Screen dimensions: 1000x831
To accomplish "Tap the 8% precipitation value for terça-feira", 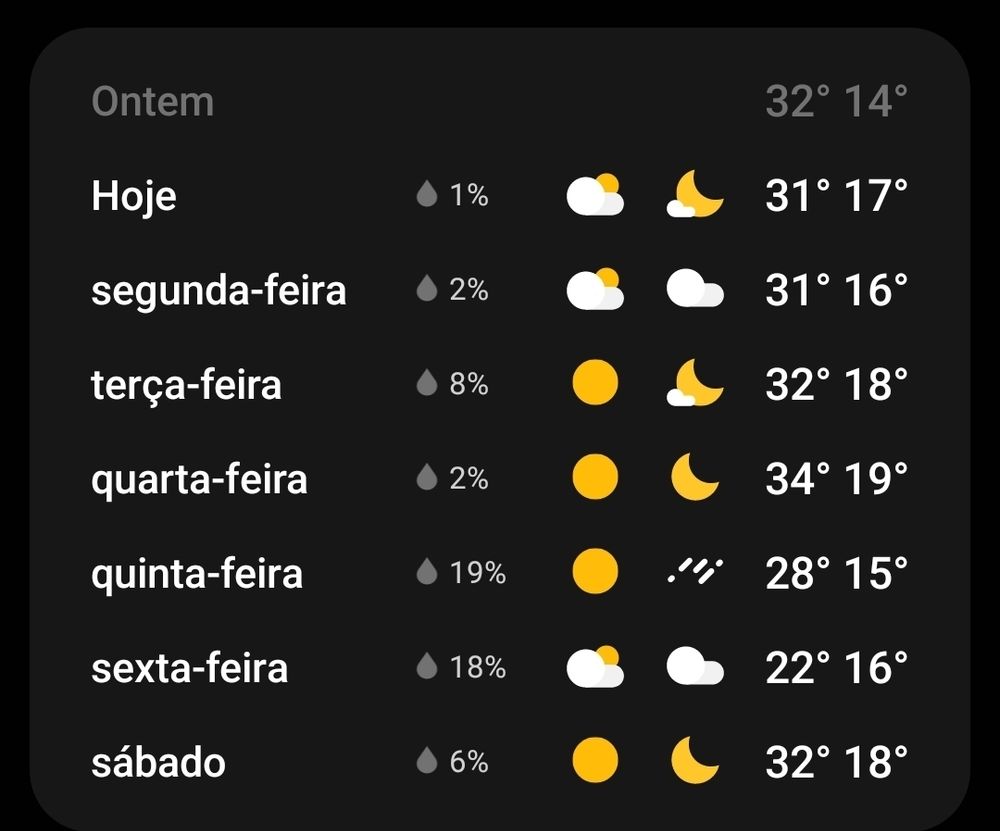I will [x=469, y=384].
